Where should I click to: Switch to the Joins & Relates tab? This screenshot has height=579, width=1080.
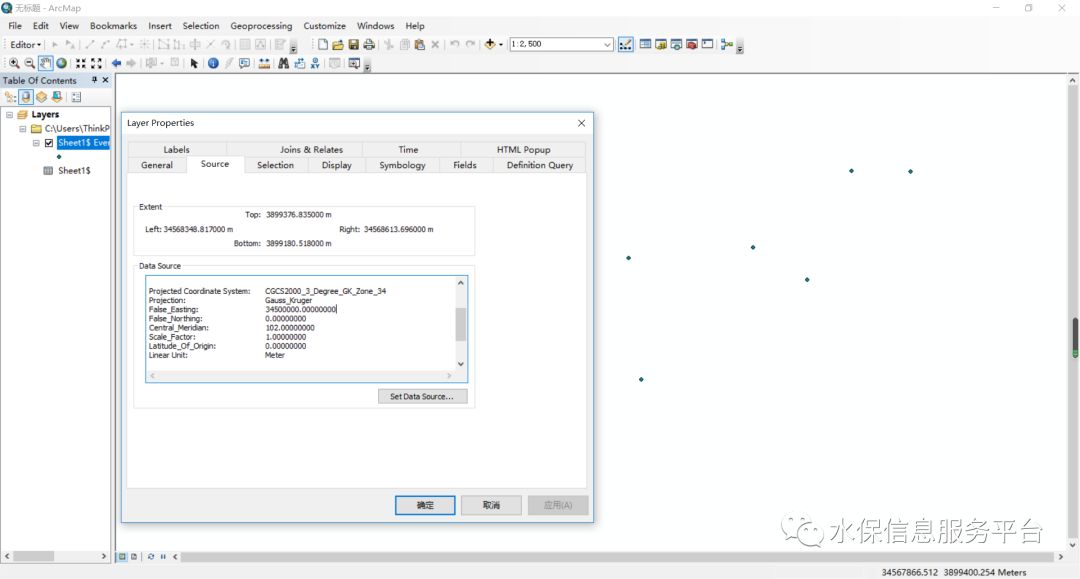click(x=311, y=149)
